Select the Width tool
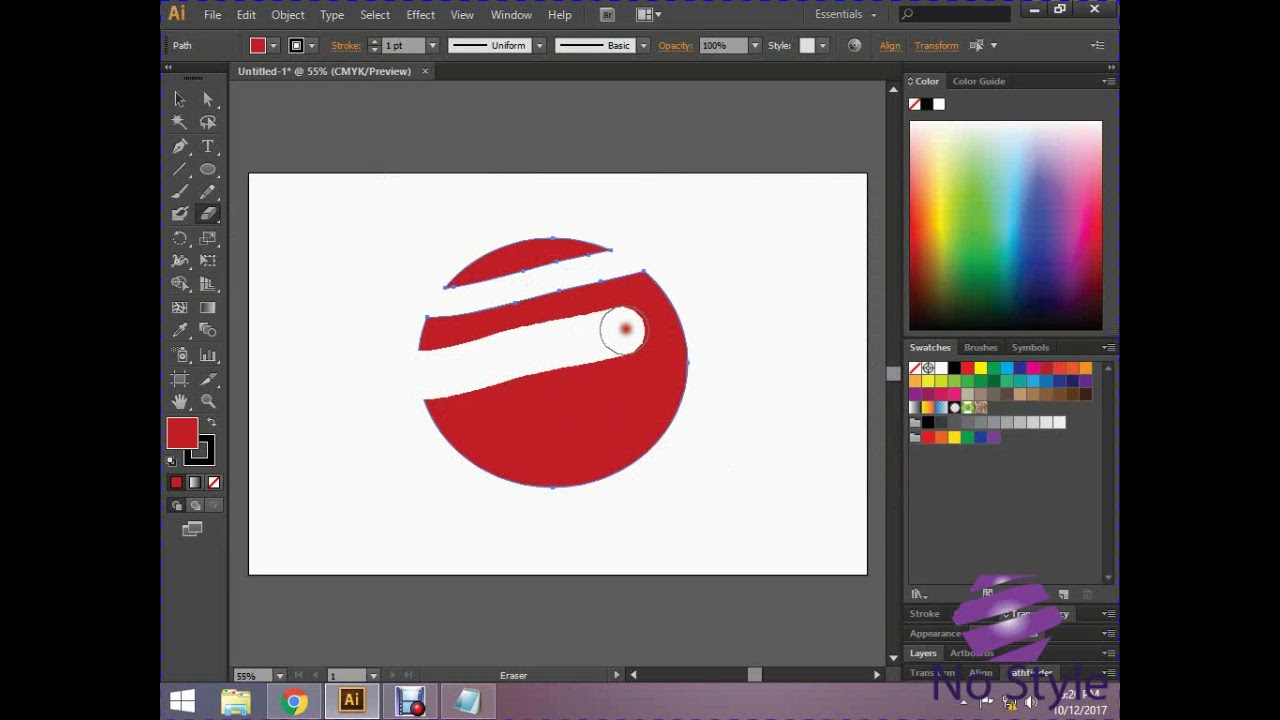This screenshot has width=1280, height=720. [180, 261]
